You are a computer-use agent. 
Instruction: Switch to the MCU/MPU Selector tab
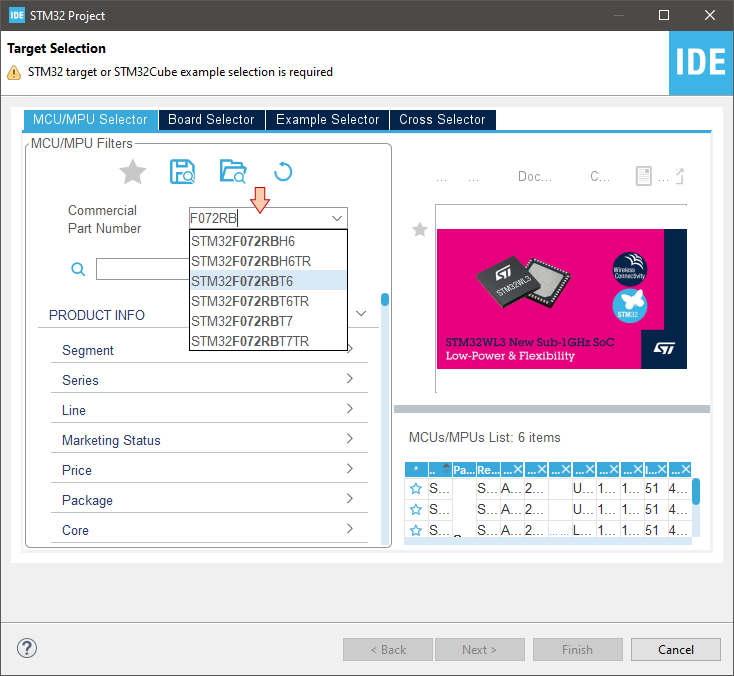click(90, 120)
